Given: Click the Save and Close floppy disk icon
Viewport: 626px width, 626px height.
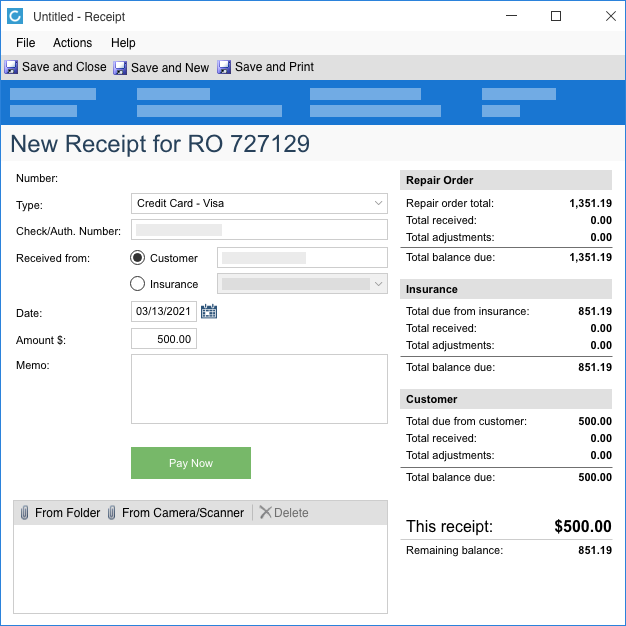Looking at the screenshot, I should pos(11,67).
